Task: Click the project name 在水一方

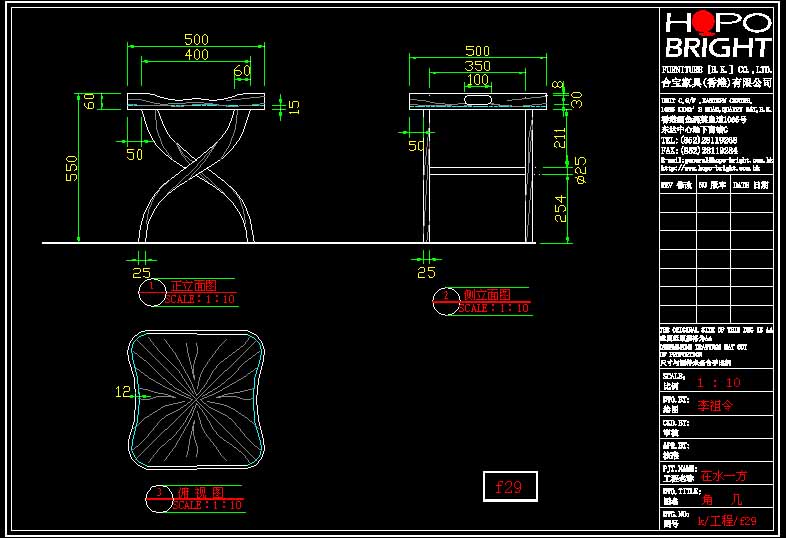Action: coord(724,476)
